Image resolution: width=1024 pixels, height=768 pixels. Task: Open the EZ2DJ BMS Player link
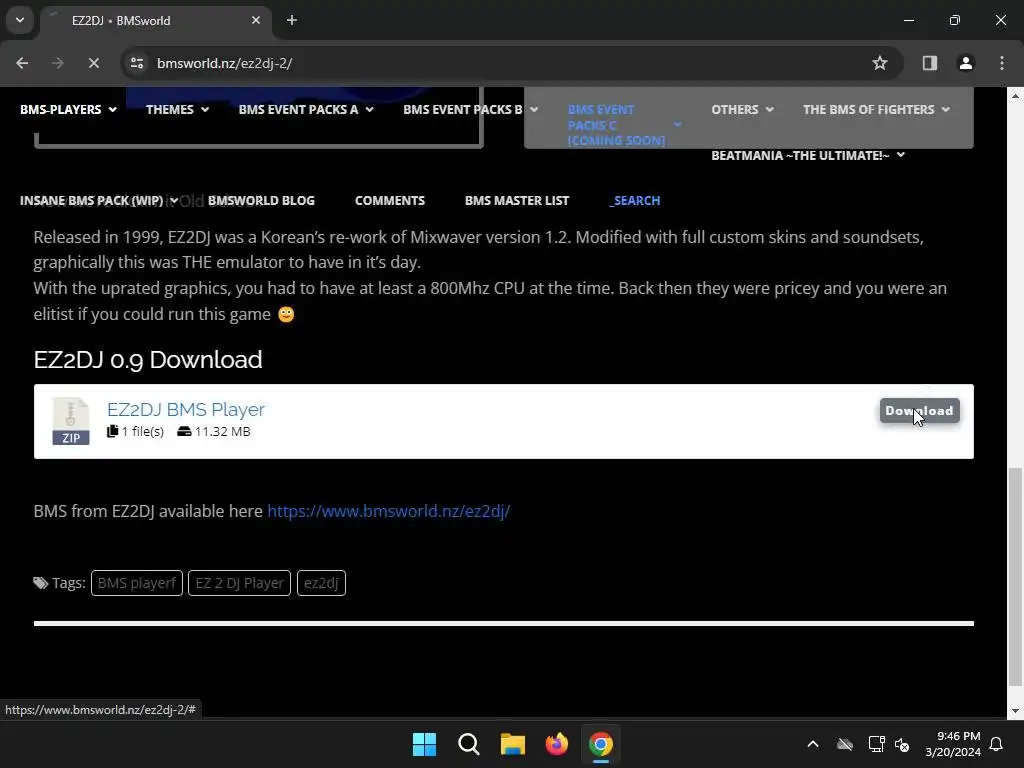(185, 409)
